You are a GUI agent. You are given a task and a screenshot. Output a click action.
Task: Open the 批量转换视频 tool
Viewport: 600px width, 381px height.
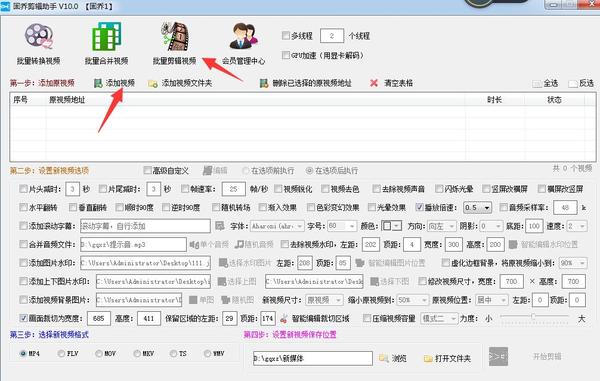click(x=38, y=44)
